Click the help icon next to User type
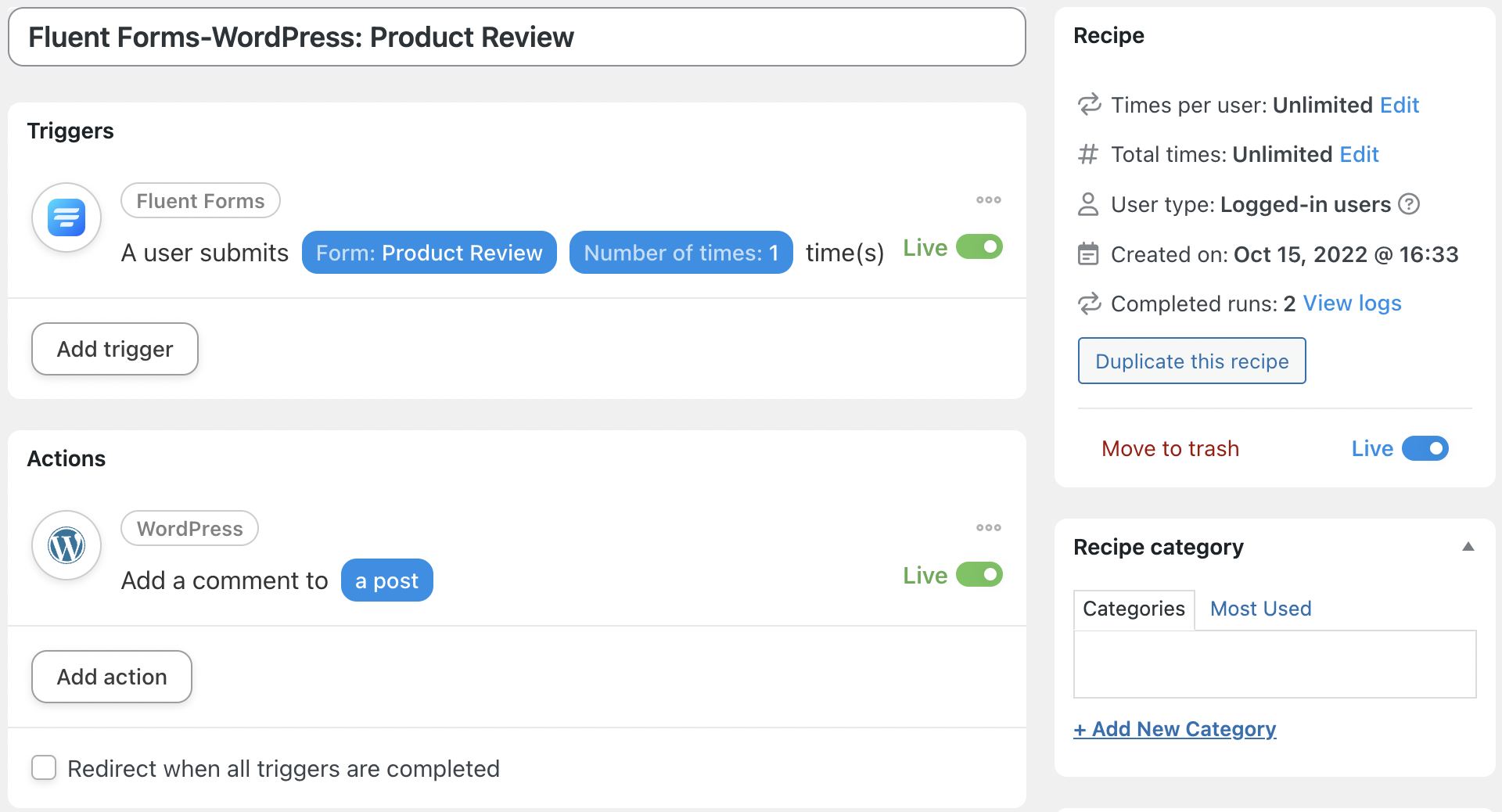 click(1409, 204)
